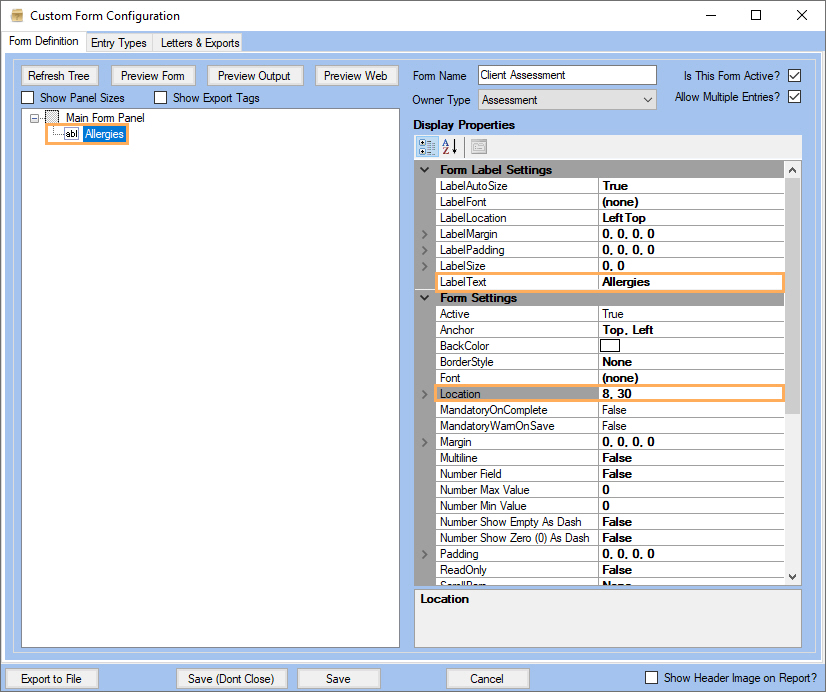Uncheck Is This Form Active checkbox
Image resolution: width=826 pixels, height=692 pixels.
(794, 76)
